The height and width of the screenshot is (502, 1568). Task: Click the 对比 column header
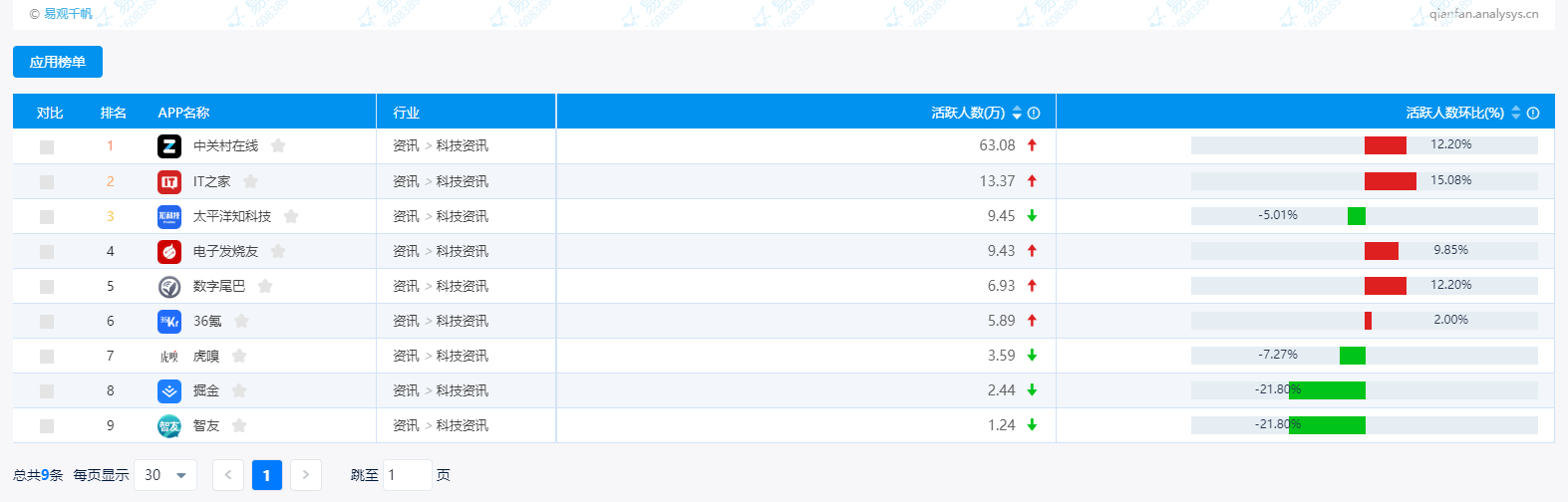click(50, 113)
